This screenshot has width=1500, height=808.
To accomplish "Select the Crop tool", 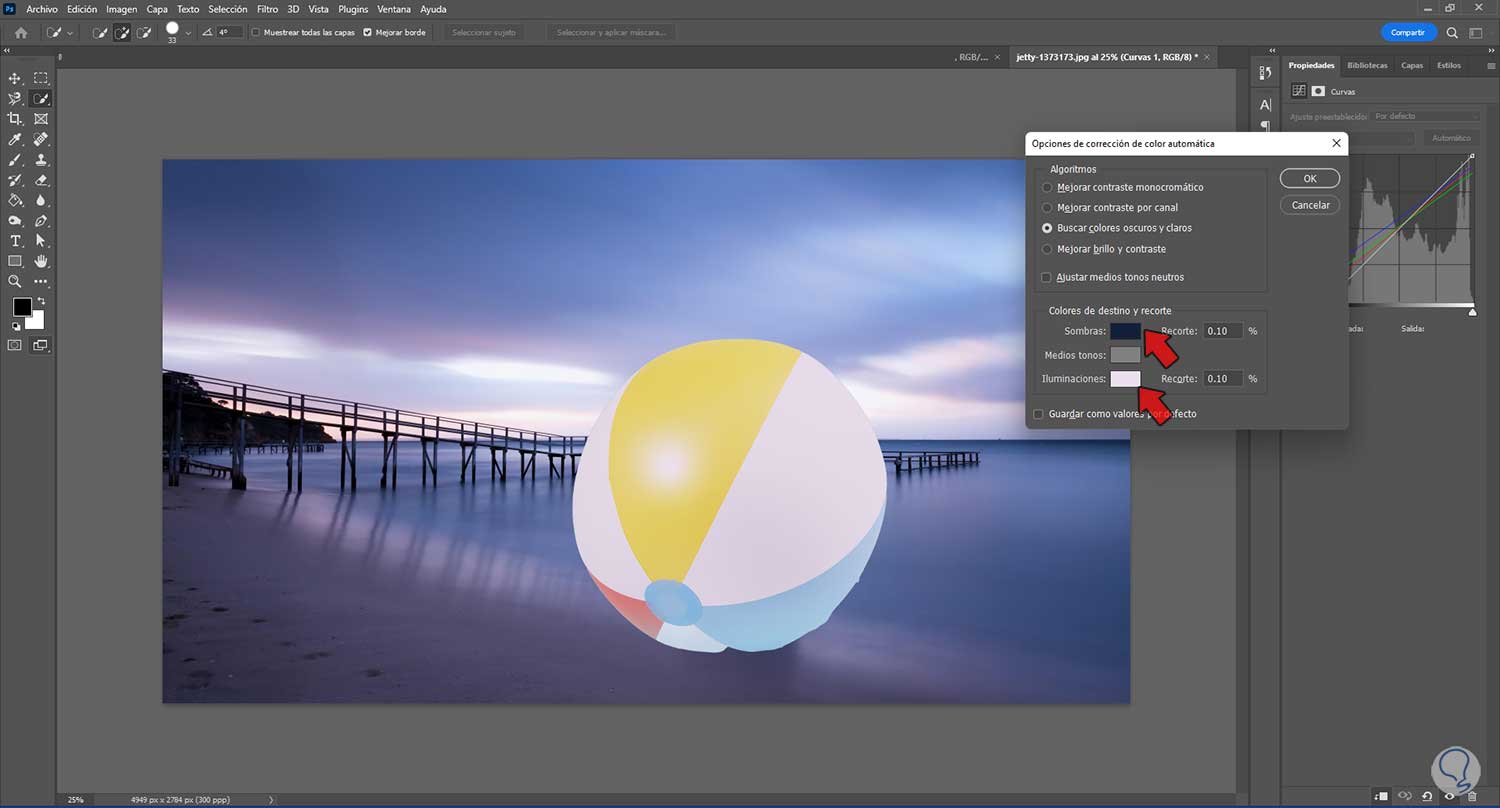I will point(15,119).
